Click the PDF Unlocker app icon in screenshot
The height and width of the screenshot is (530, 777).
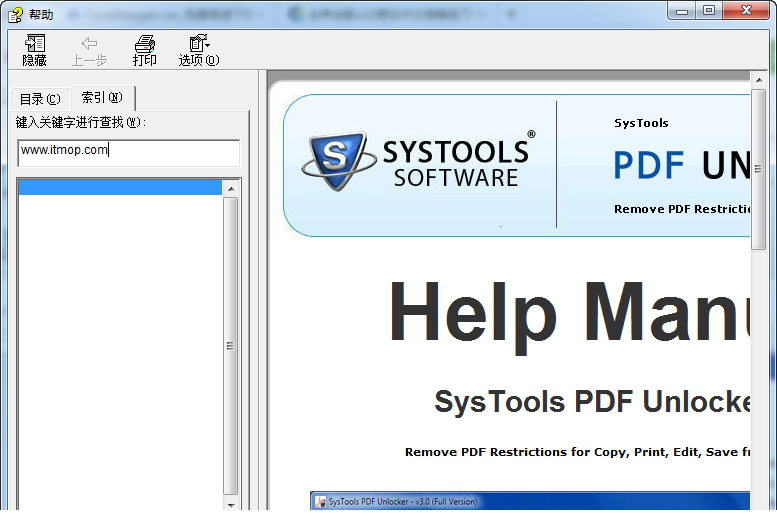(320, 502)
